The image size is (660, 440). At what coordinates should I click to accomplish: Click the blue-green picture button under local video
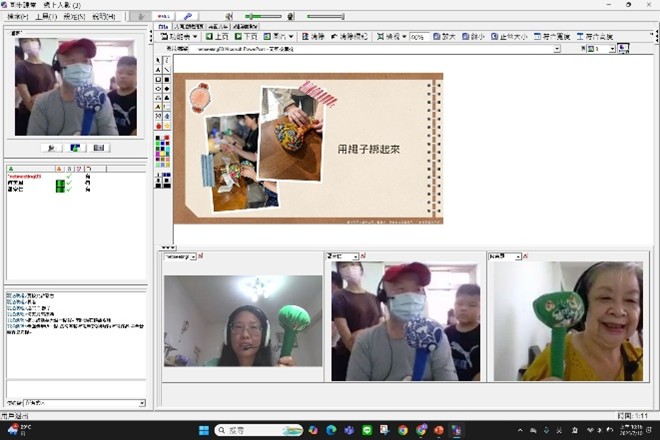[x=75, y=148]
